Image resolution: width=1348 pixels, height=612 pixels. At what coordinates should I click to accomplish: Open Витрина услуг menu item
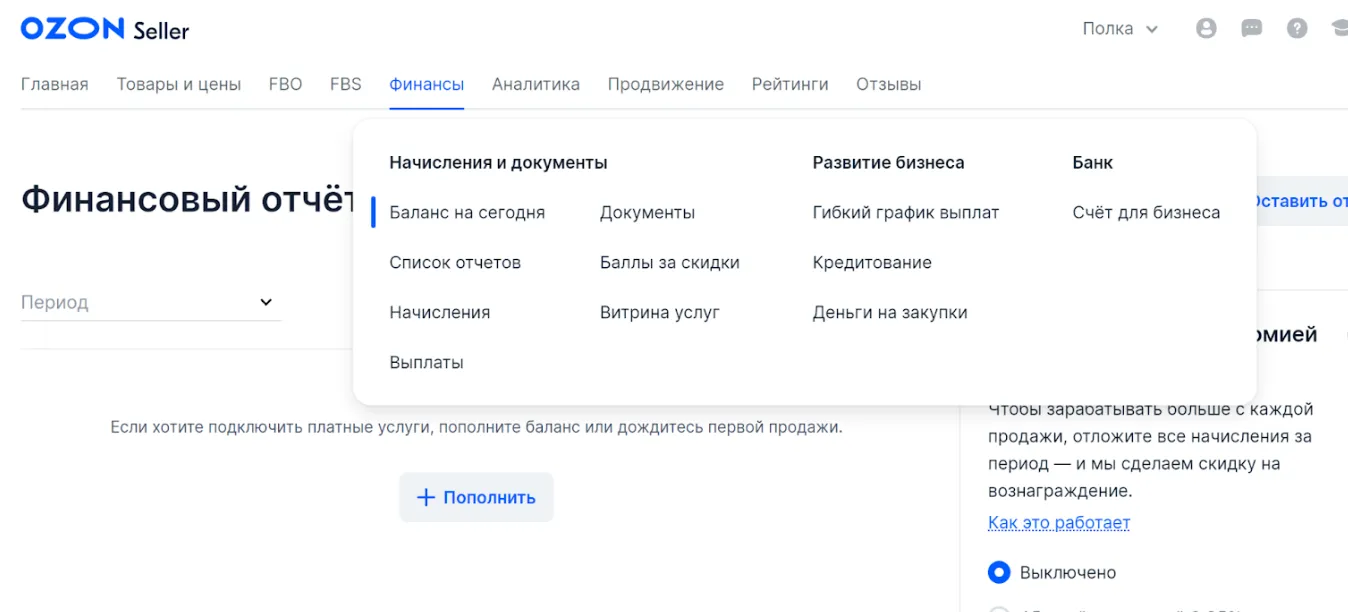(x=659, y=312)
